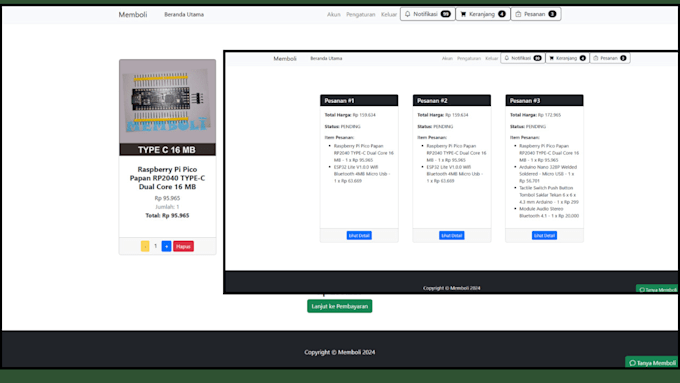The height and width of the screenshot is (383, 680).
Task: Increase quantity with the blue plus button
Action: click(166, 246)
